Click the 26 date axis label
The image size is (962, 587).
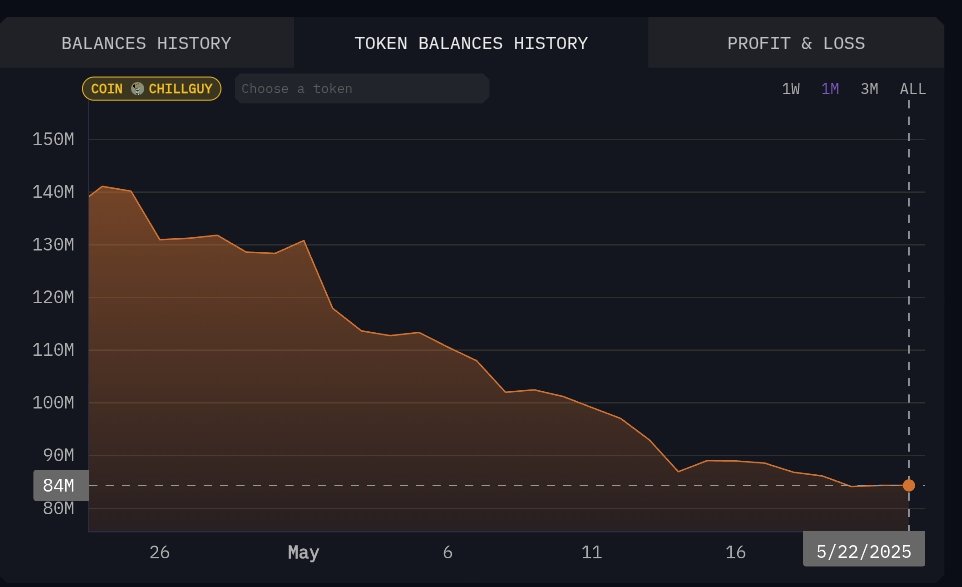160,552
